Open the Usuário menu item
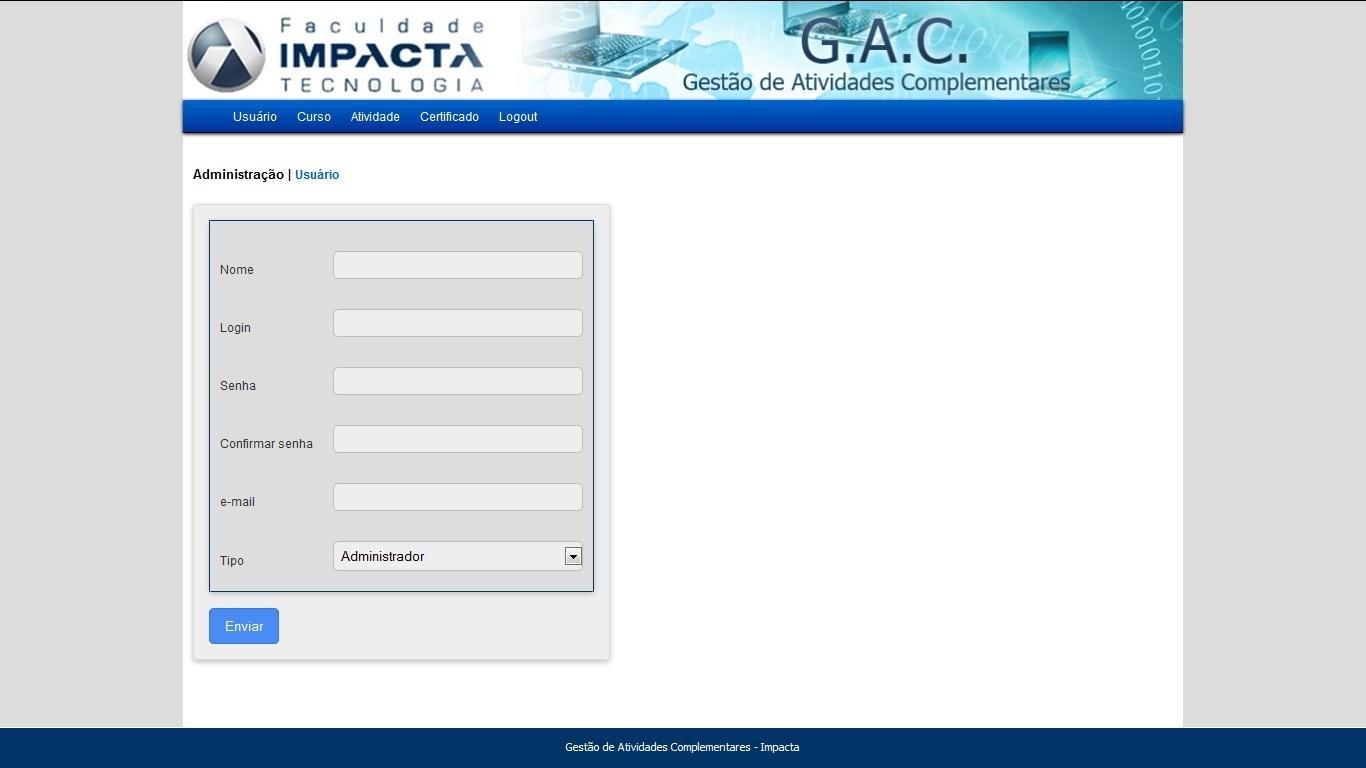 254,116
